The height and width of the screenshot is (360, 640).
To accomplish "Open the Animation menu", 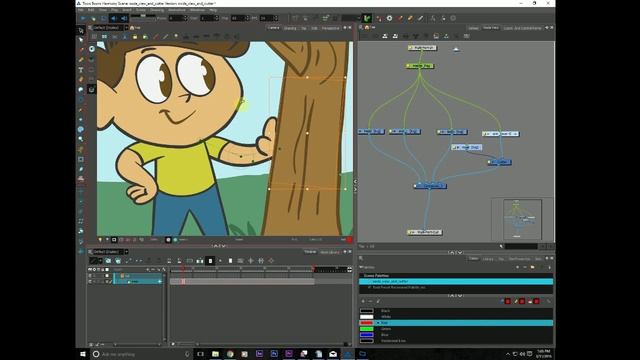I will coord(177,10).
